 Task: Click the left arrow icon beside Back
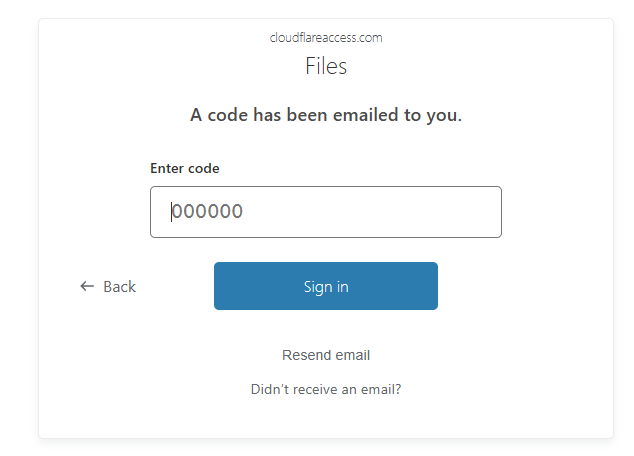[87, 287]
